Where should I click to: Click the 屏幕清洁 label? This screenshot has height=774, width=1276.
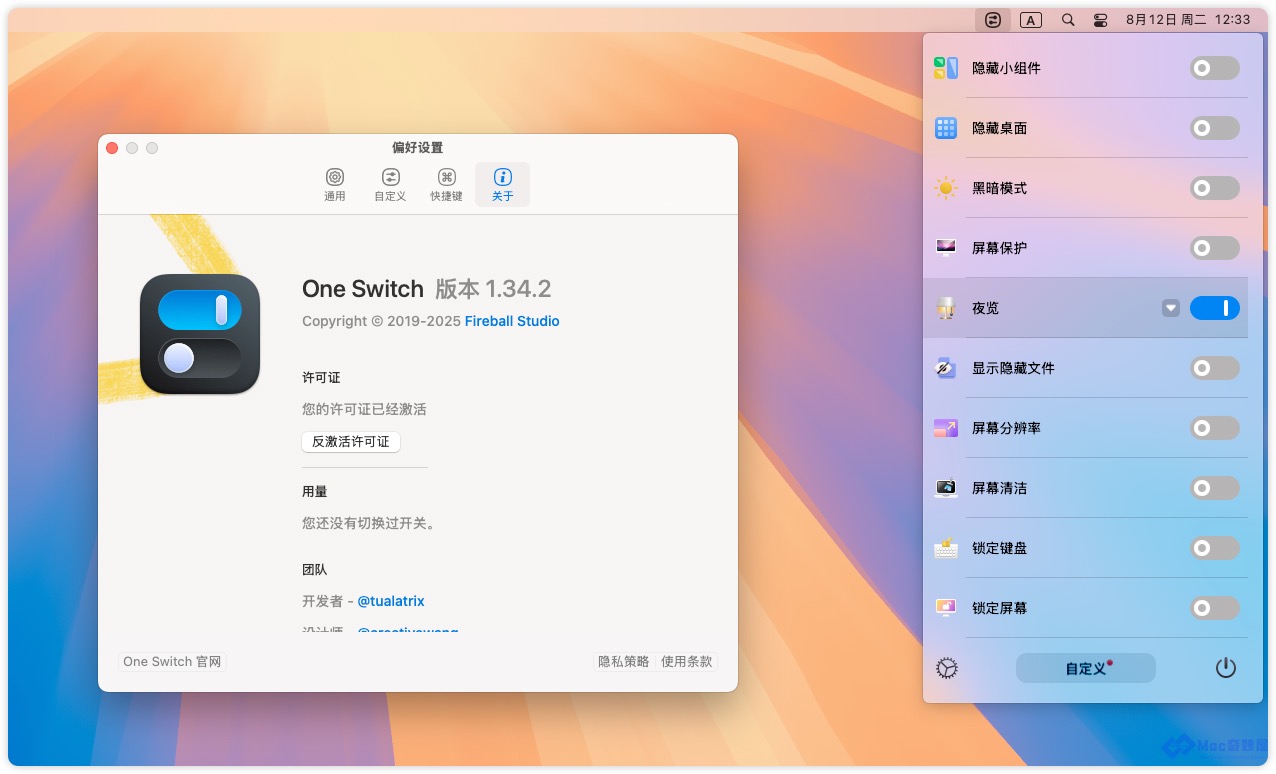pyautogui.click(x=999, y=488)
